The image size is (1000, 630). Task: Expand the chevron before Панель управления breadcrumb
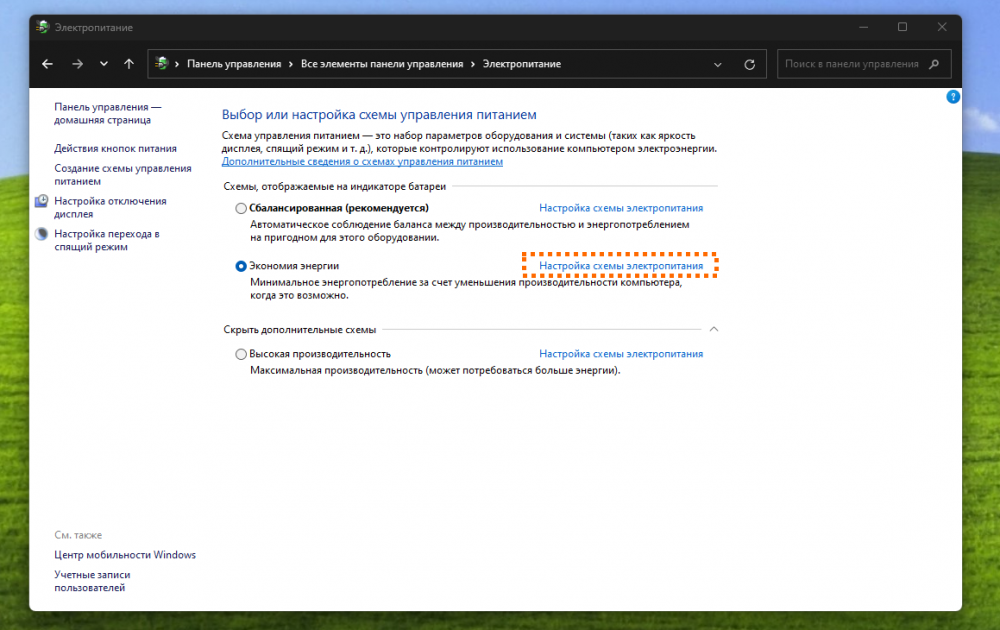pyautogui.click(x=177, y=64)
